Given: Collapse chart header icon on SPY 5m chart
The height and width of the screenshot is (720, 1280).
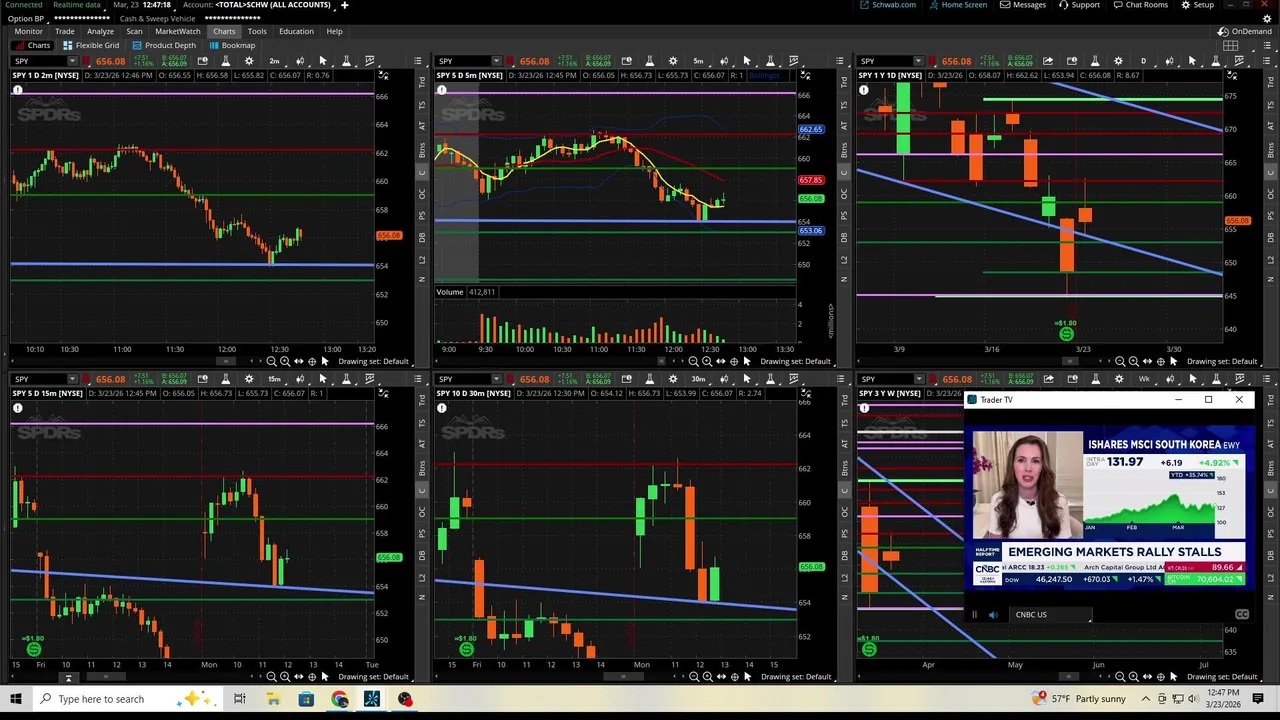Looking at the screenshot, I should click(805, 76).
